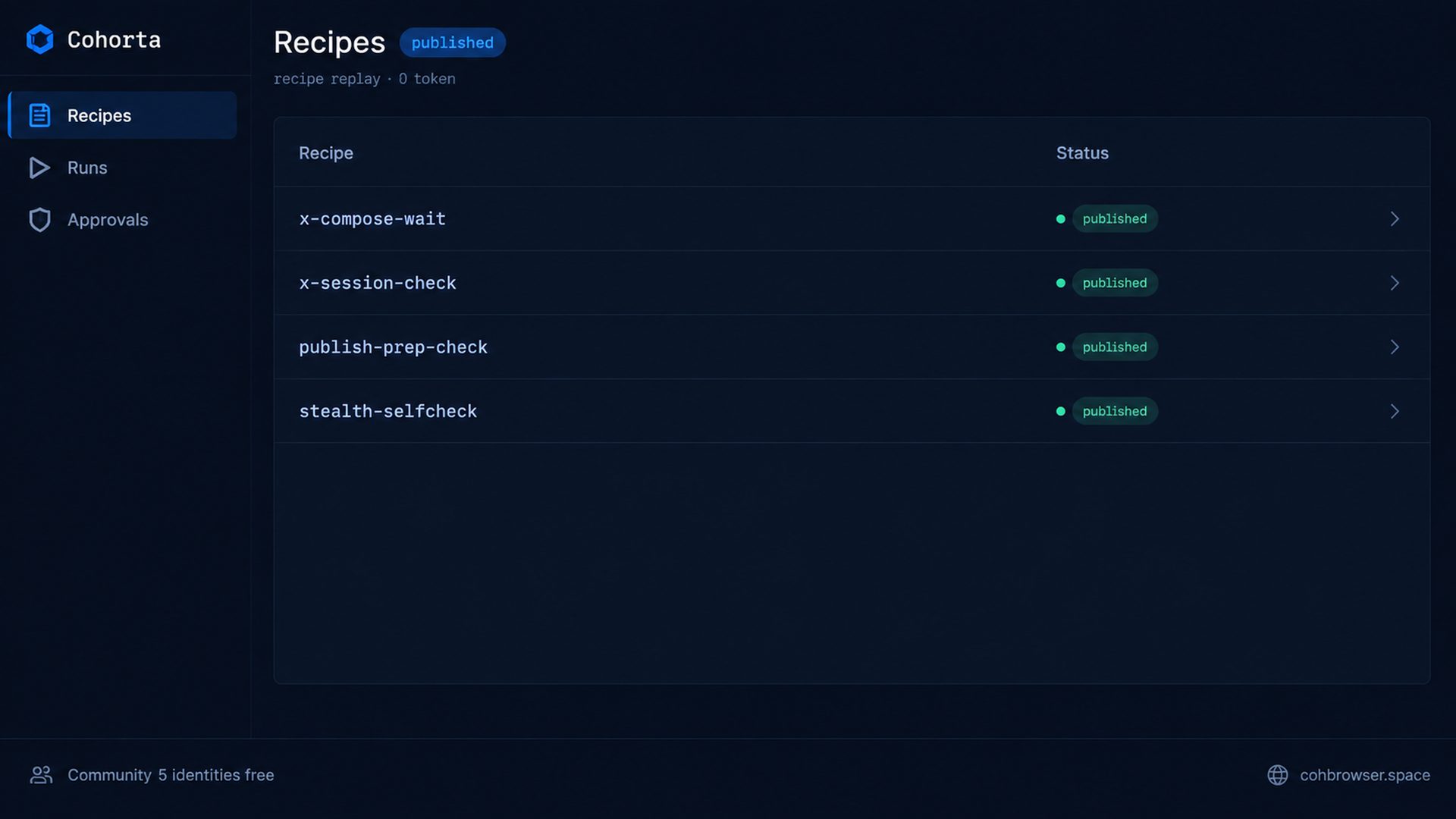Click the Approvals shield icon

point(39,220)
